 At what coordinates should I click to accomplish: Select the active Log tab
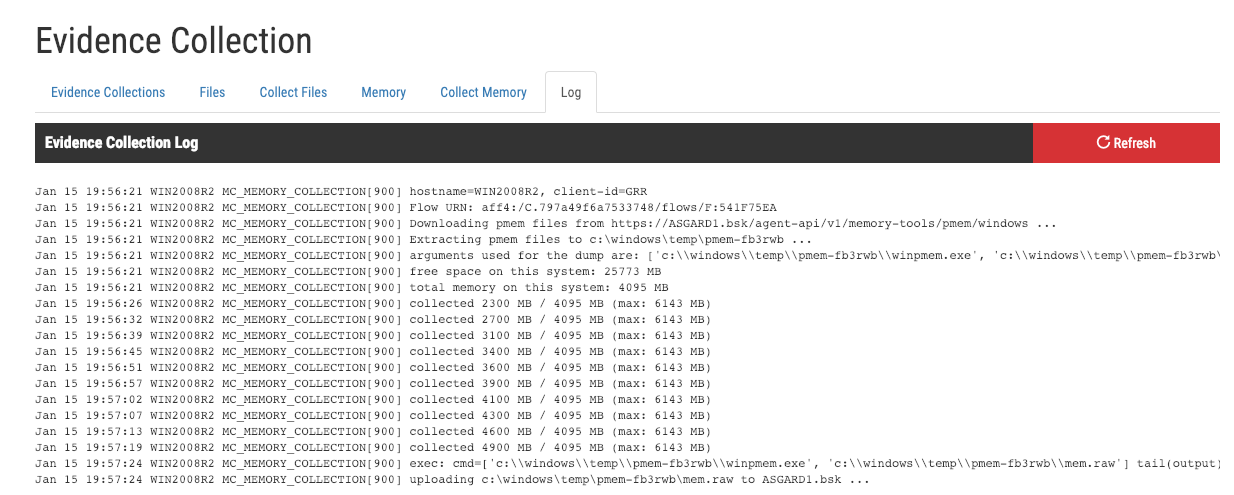570,92
